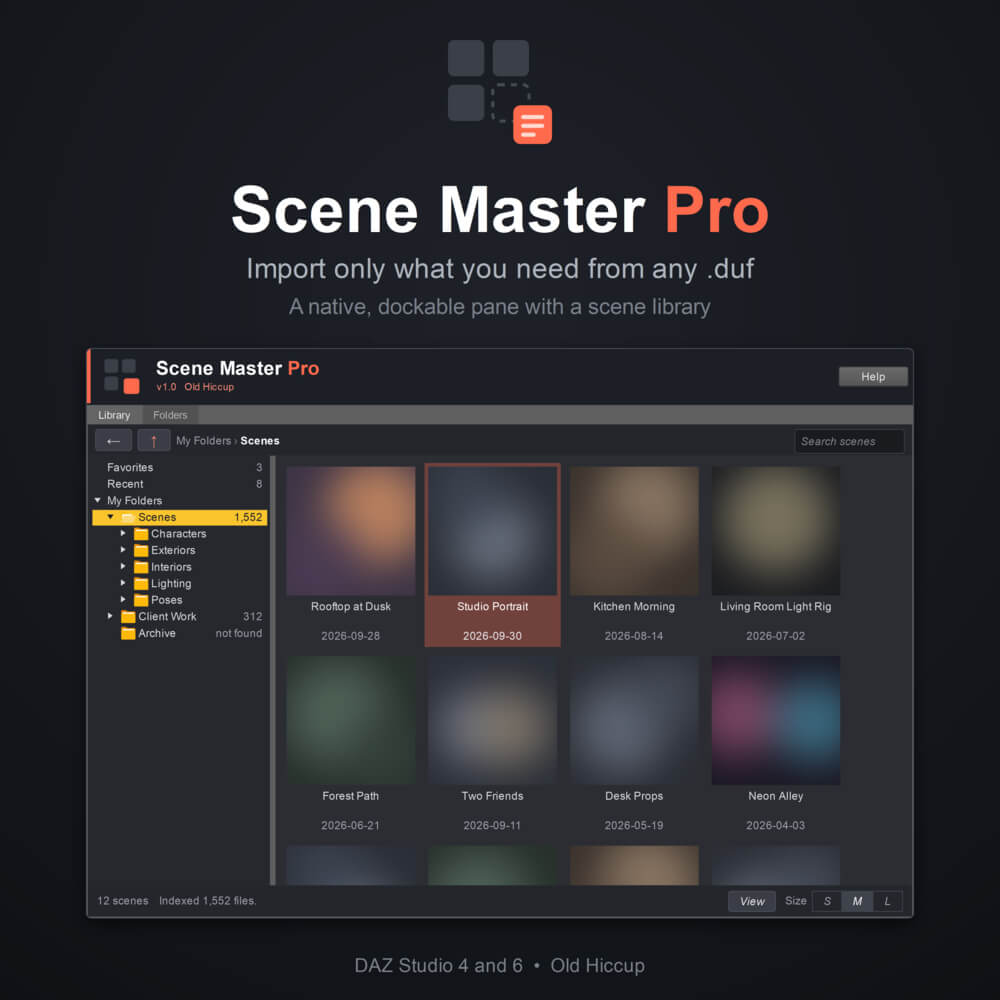Open Recent in the sidebar
This screenshot has width=1000, height=1000.
tap(180, 484)
